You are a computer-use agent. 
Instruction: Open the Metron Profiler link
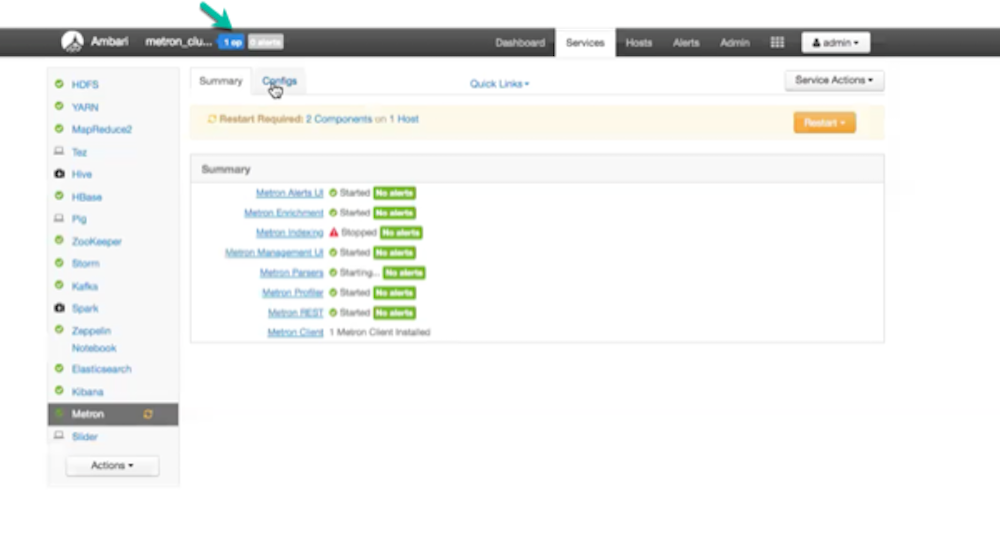pos(293,293)
